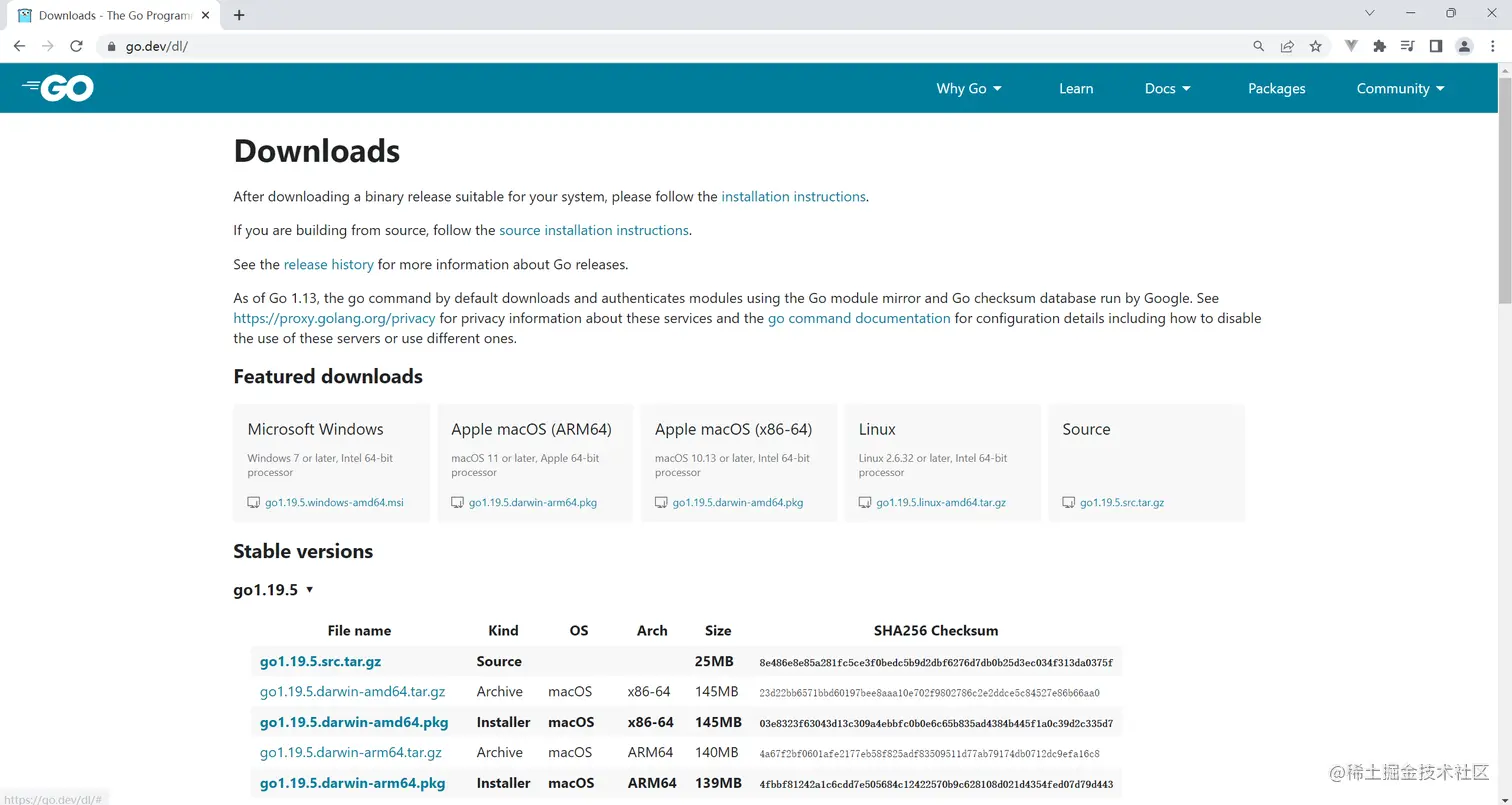Bookmark this page with the star icon

pos(1315,46)
